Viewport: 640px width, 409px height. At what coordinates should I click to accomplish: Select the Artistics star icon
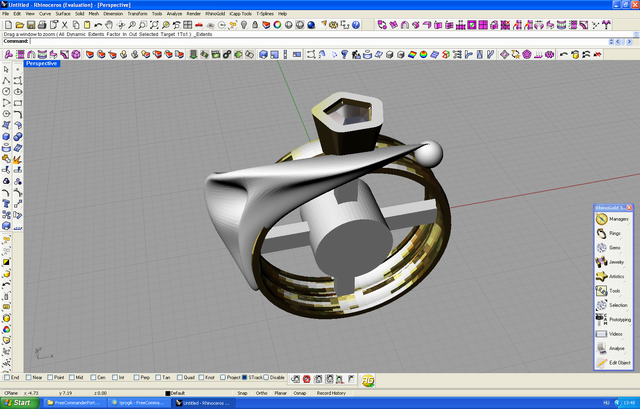click(601, 276)
